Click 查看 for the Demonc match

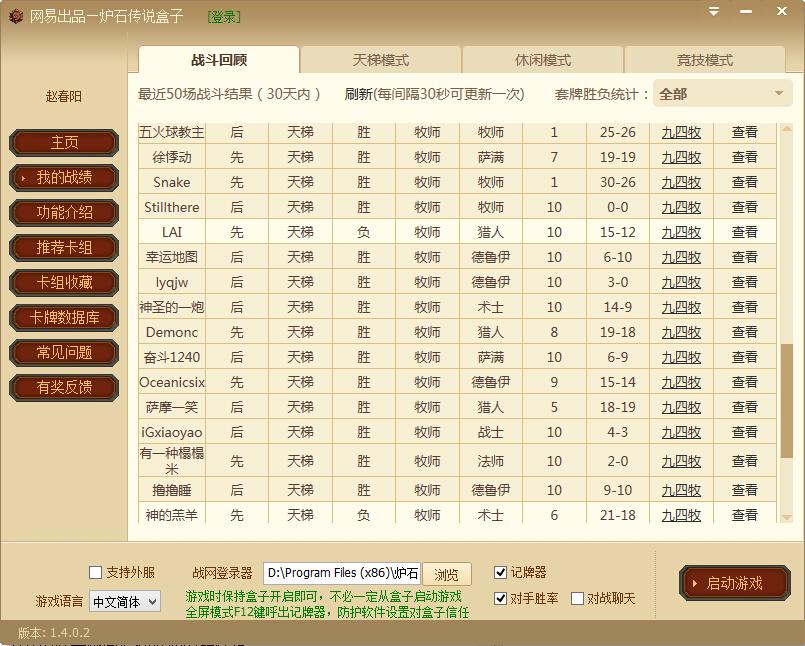pos(744,332)
